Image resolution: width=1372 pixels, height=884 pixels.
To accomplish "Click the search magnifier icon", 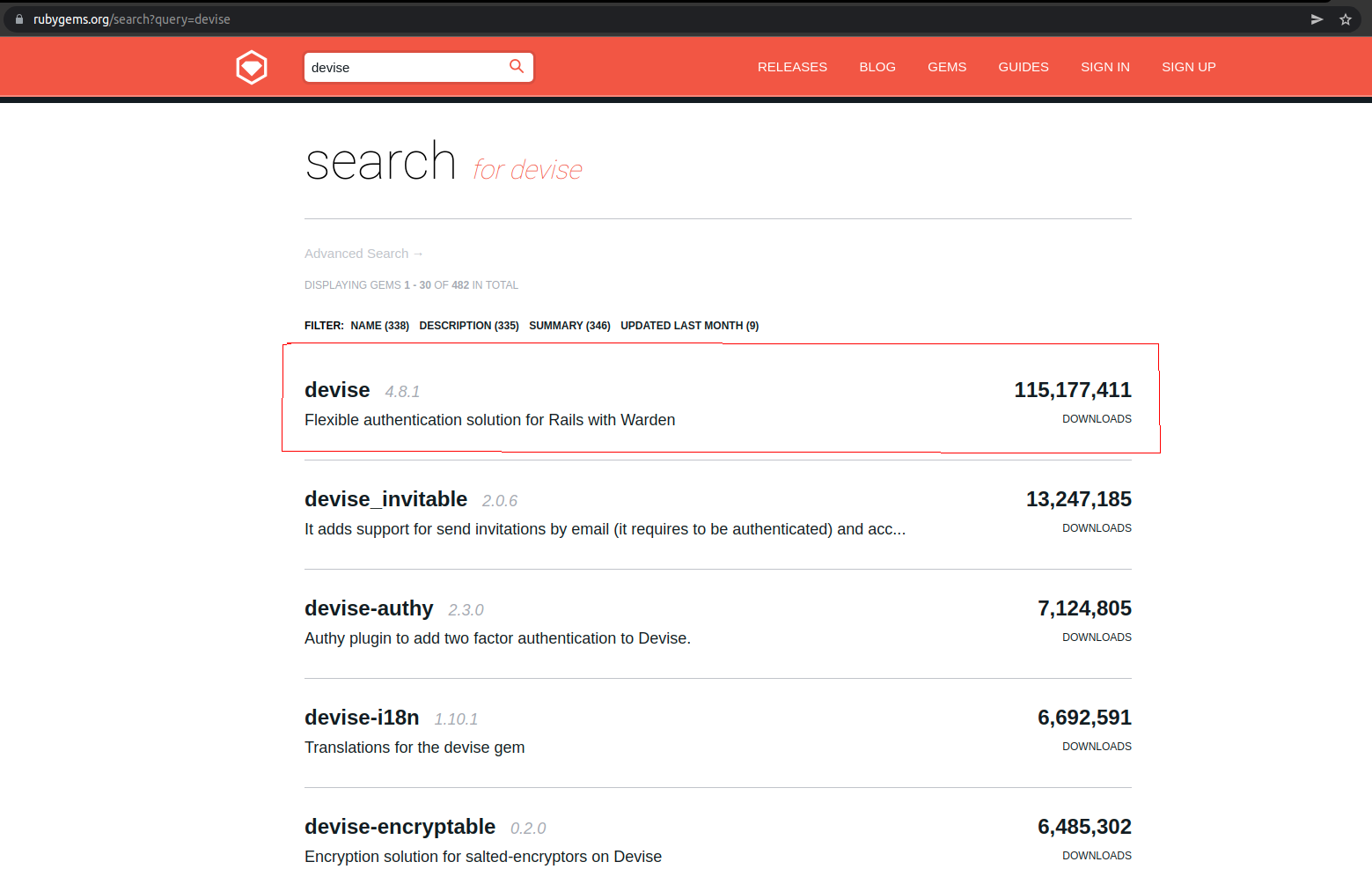I will point(517,66).
